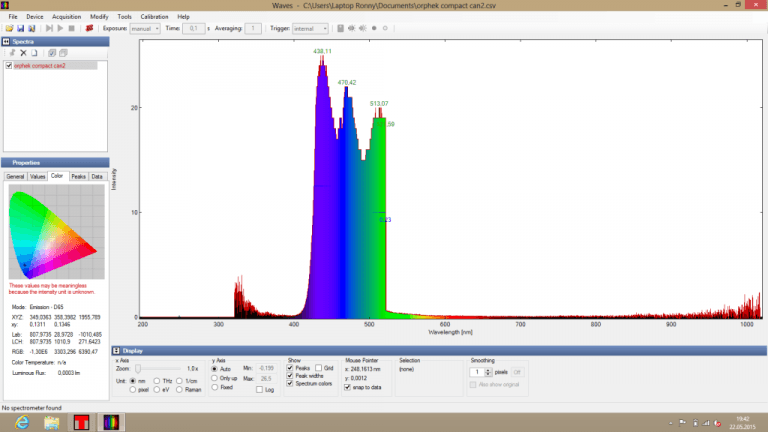The height and width of the screenshot is (432, 768).
Task: Toggle the Grid checkbox
Action: pyautogui.click(x=317, y=368)
